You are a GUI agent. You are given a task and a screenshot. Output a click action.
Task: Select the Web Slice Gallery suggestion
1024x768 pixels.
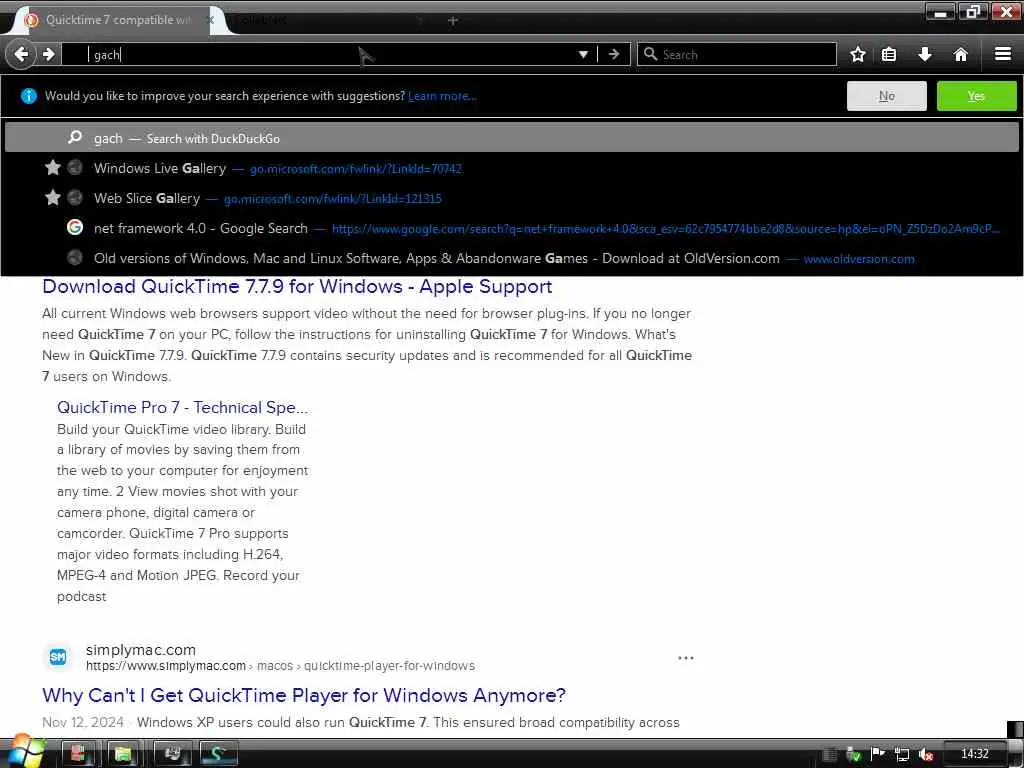[x=511, y=199]
